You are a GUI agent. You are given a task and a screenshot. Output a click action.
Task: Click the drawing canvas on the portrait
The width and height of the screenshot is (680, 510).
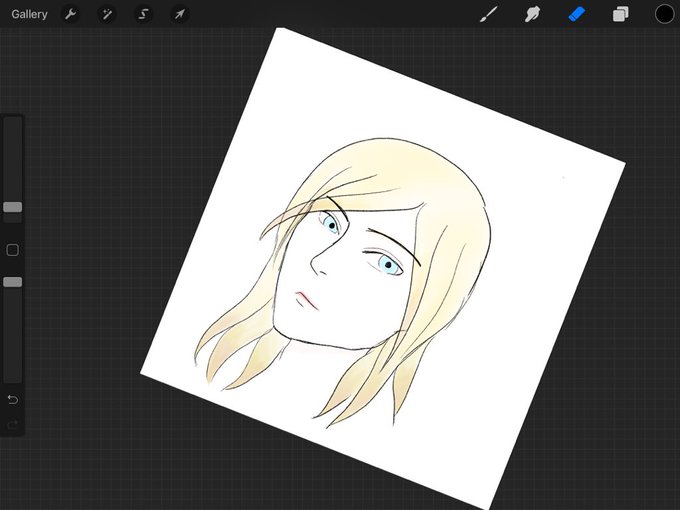coord(382,269)
